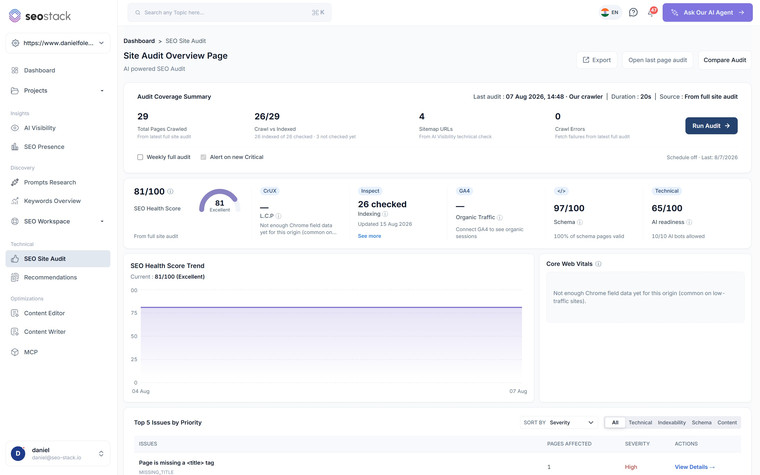
Task: Open MCP cube icon
Action: click(15, 352)
